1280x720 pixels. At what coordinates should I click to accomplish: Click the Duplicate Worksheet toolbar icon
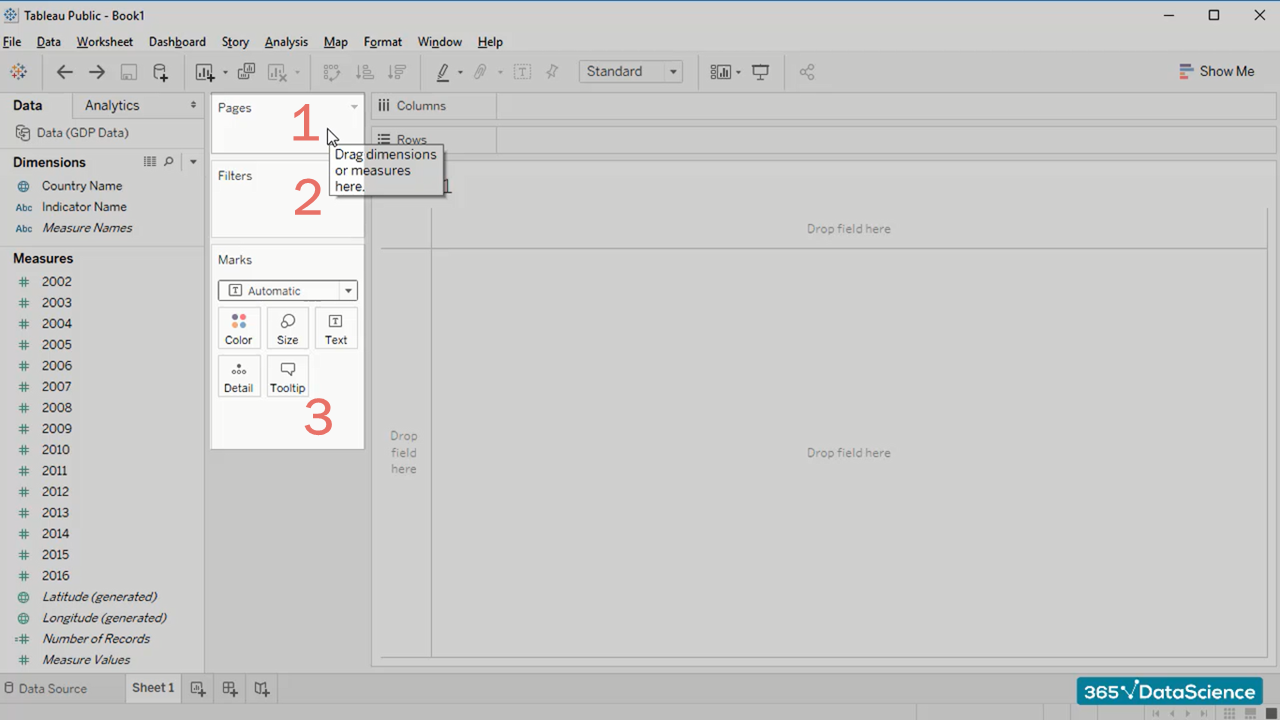(246, 72)
